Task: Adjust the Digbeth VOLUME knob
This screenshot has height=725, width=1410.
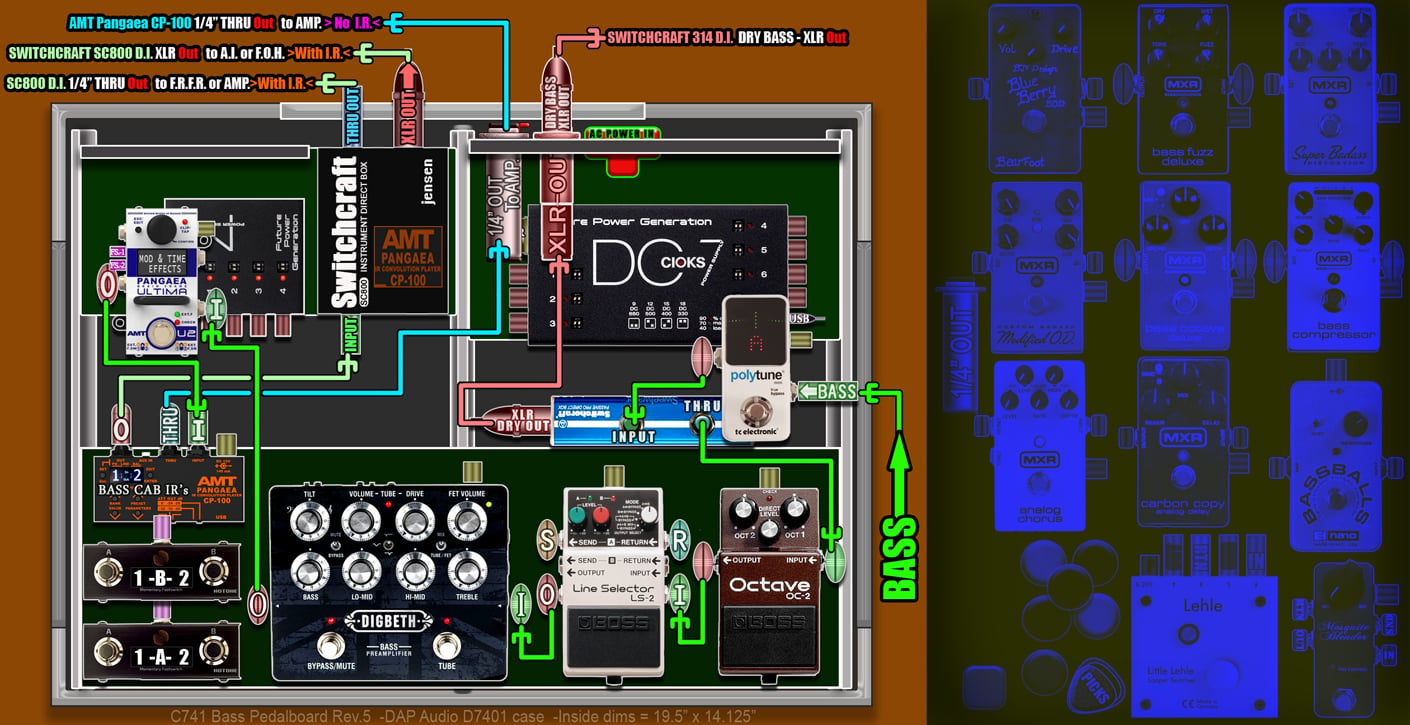Action: click(x=361, y=520)
